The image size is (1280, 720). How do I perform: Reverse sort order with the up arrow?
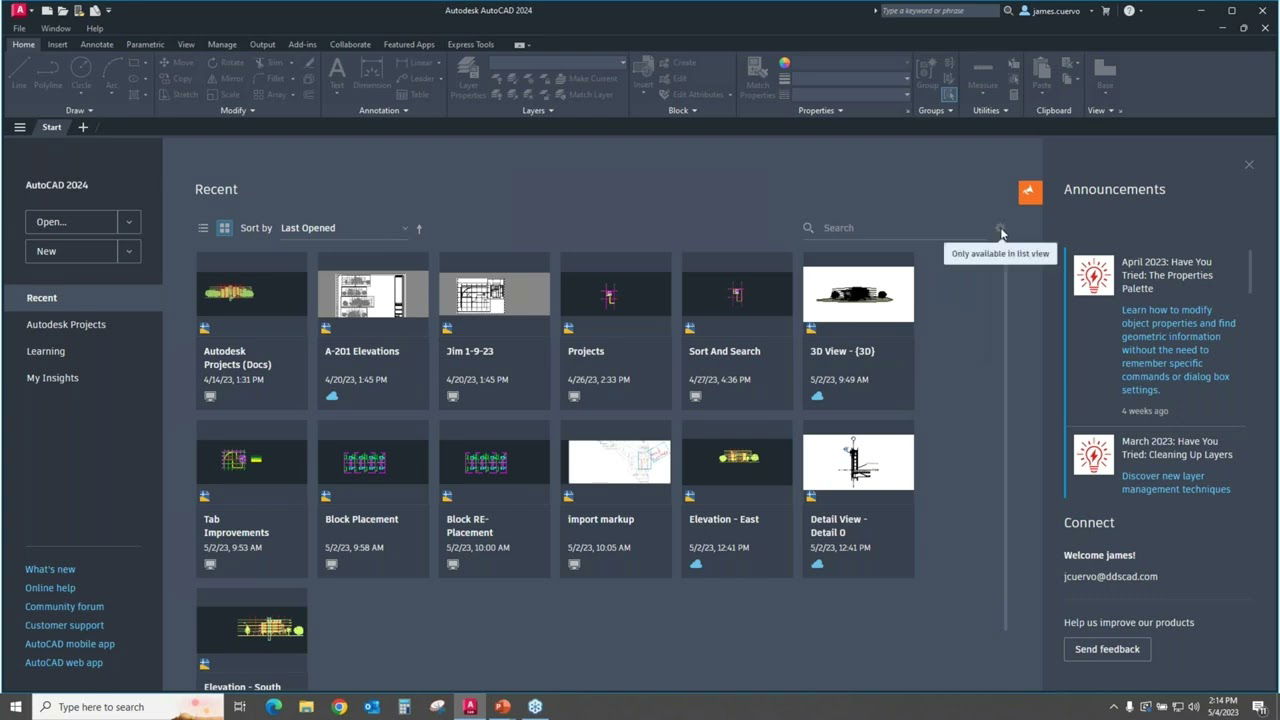click(419, 228)
